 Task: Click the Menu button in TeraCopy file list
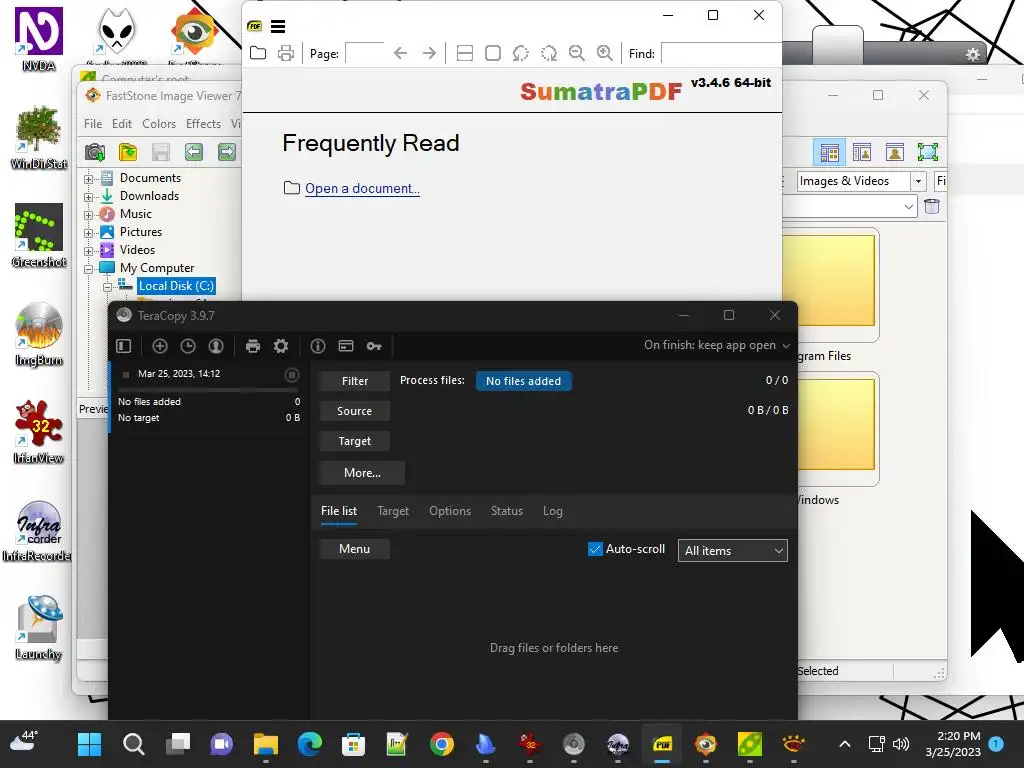click(355, 549)
